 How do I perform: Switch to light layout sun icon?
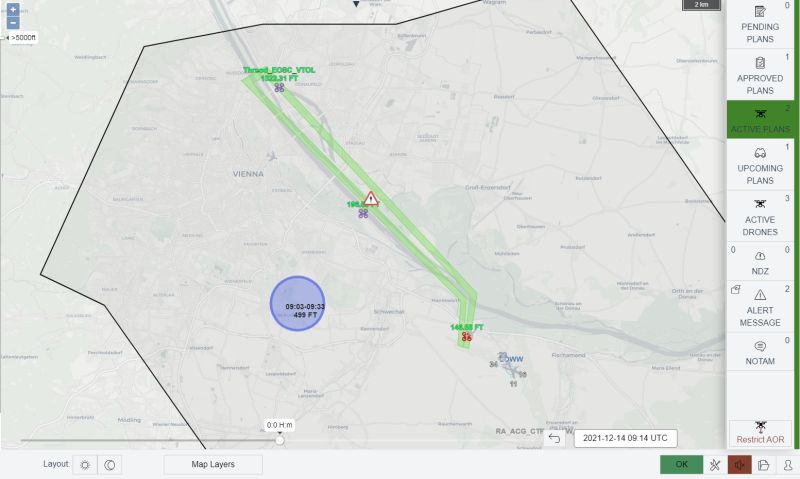tap(85, 465)
